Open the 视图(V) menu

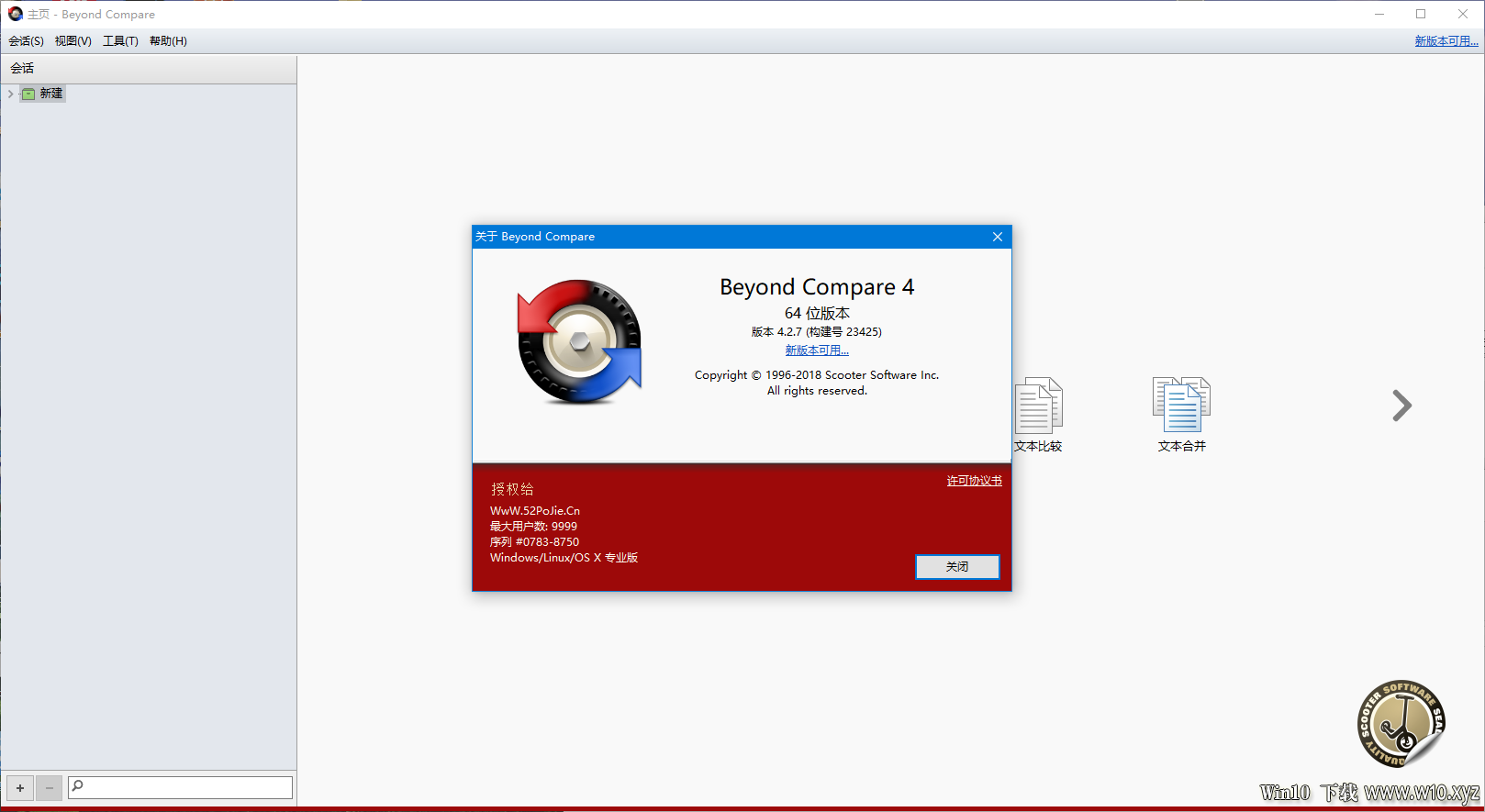tap(73, 41)
